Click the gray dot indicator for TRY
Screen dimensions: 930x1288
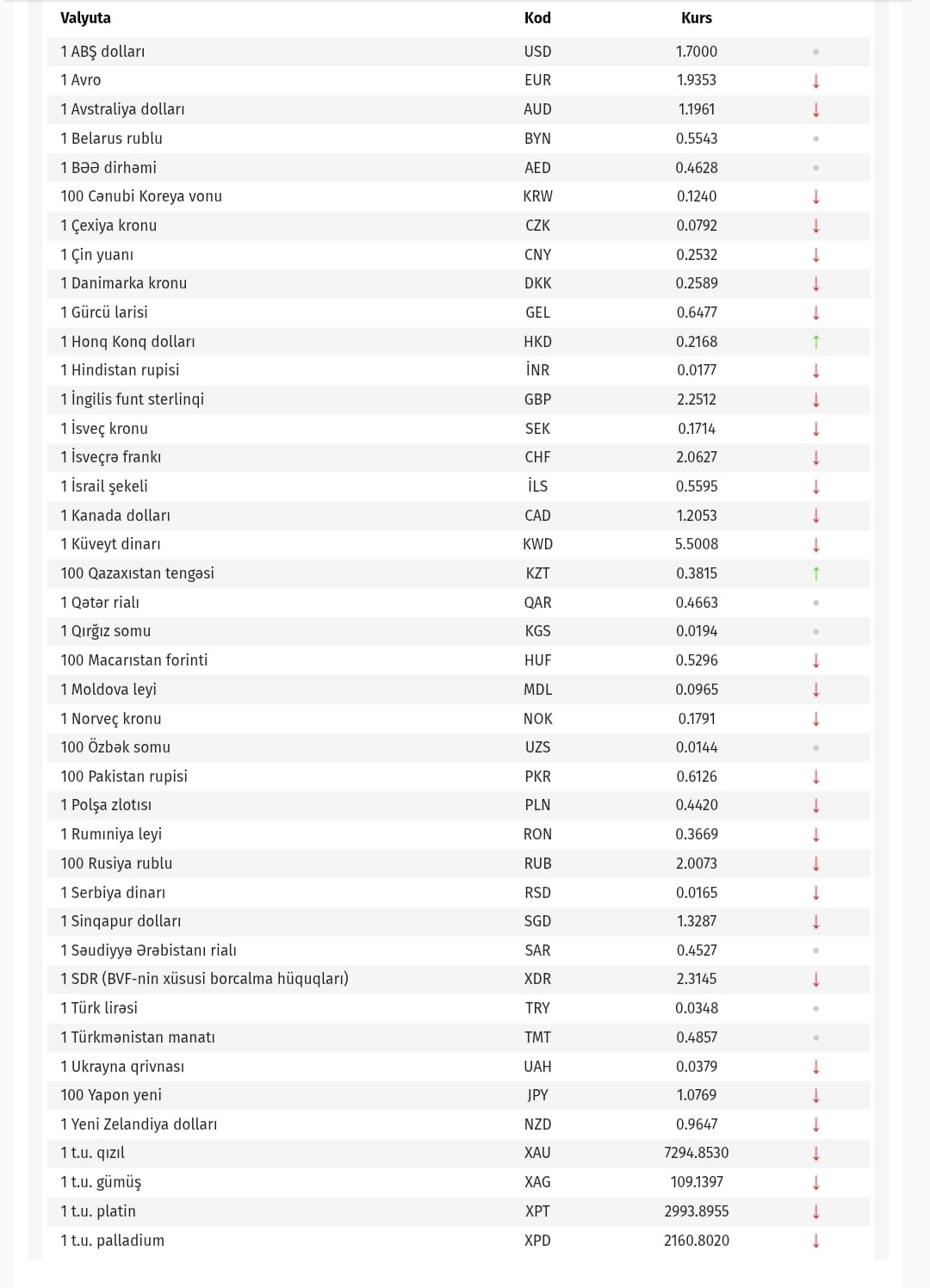coord(816,1008)
